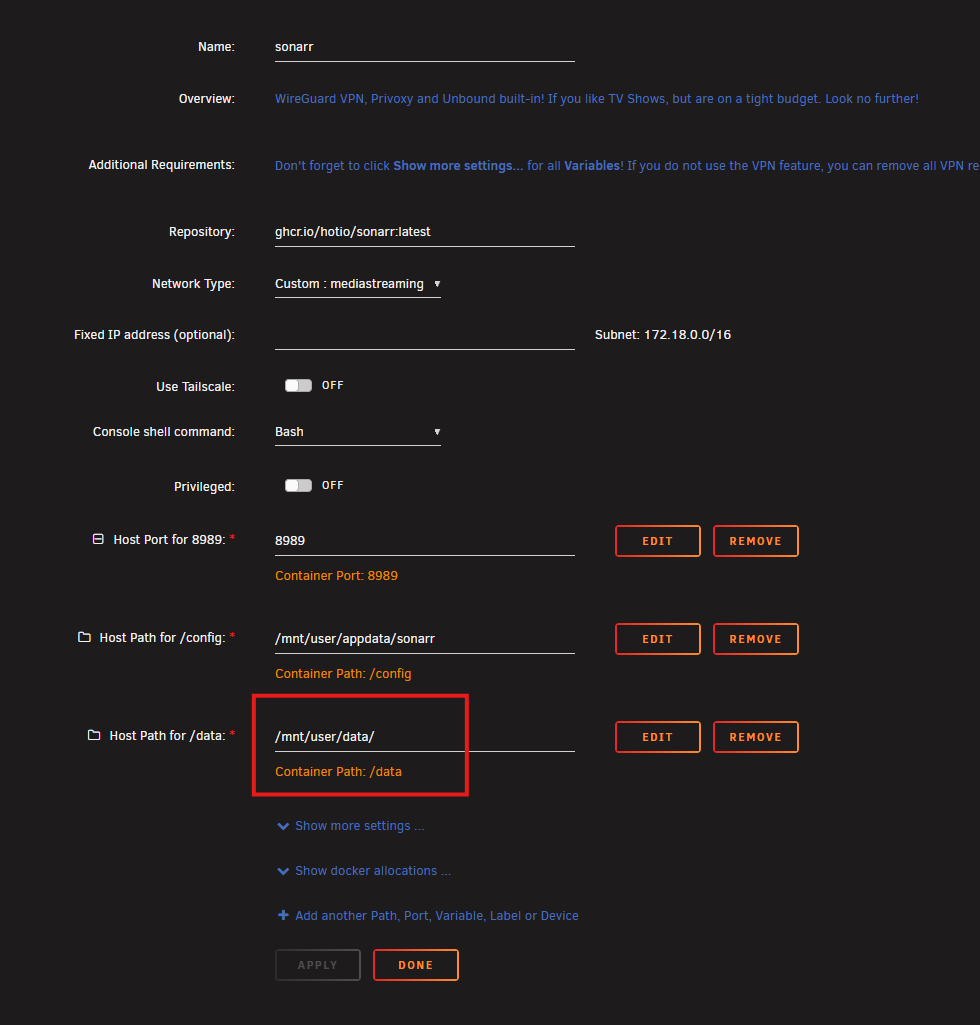Click the folder icon beside Host Path for /data
Viewport: 980px width, 1025px height.
(94, 735)
